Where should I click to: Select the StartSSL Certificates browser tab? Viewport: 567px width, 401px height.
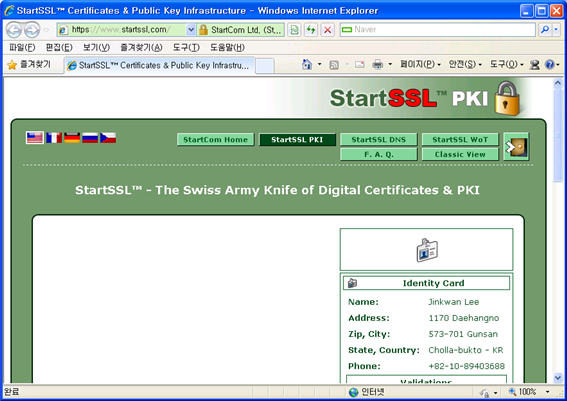[160, 65]
